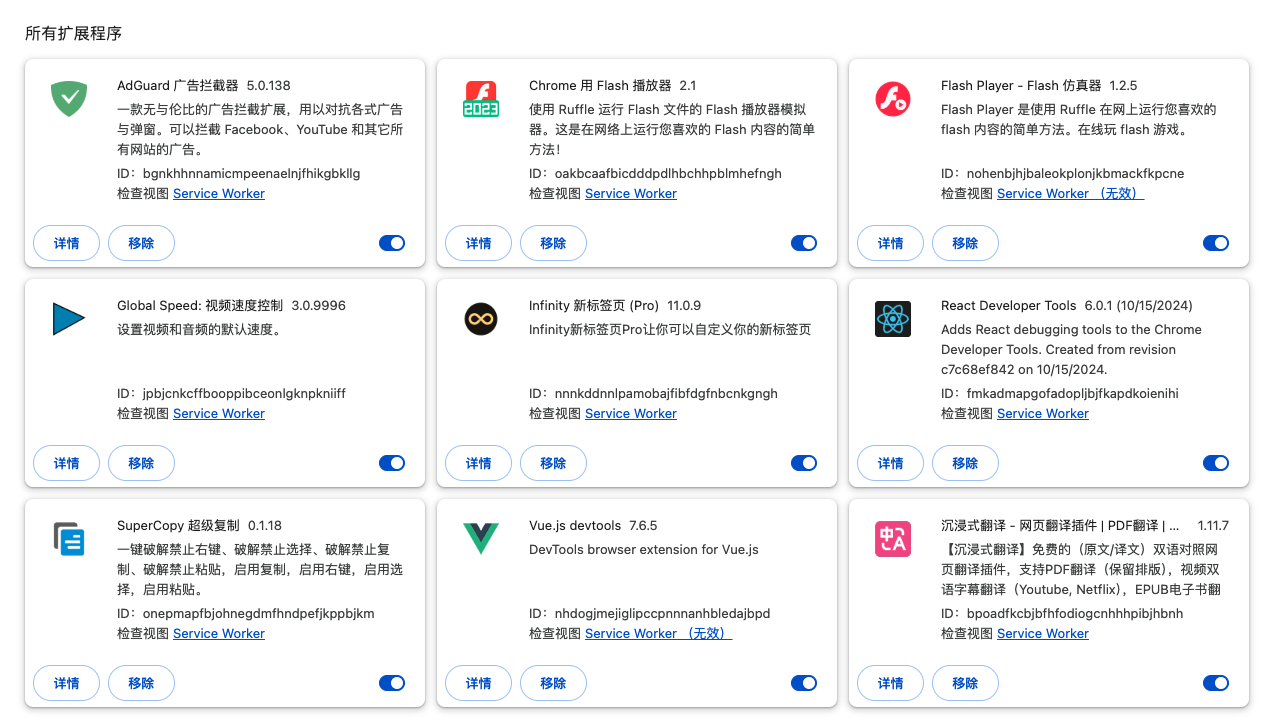
Task: Click ID nohenbjhjbaleokplonjkbmackfkpcne text
Action: click(1062, 173)
